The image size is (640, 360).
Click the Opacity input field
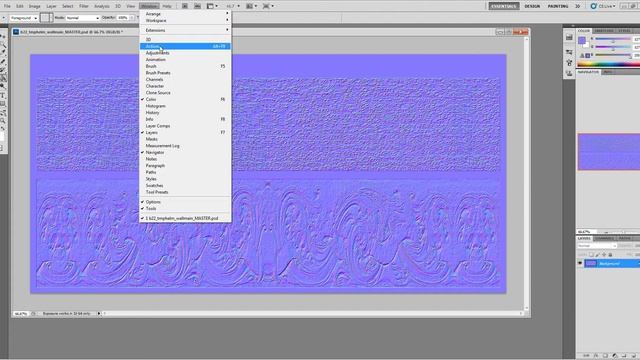pyautogui.click(x=123, y=18)
